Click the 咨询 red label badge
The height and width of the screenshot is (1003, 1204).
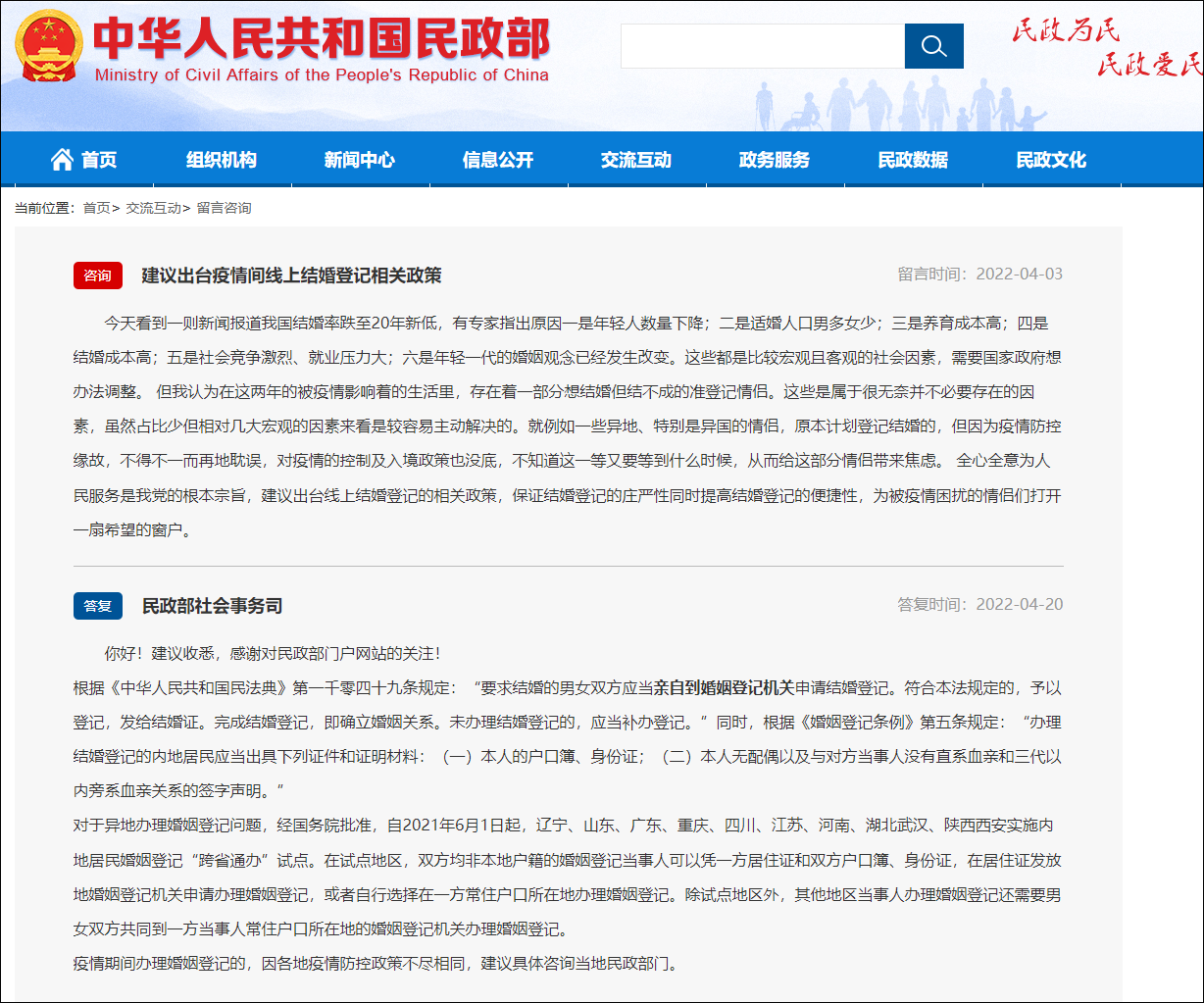[x=97, y=276]
